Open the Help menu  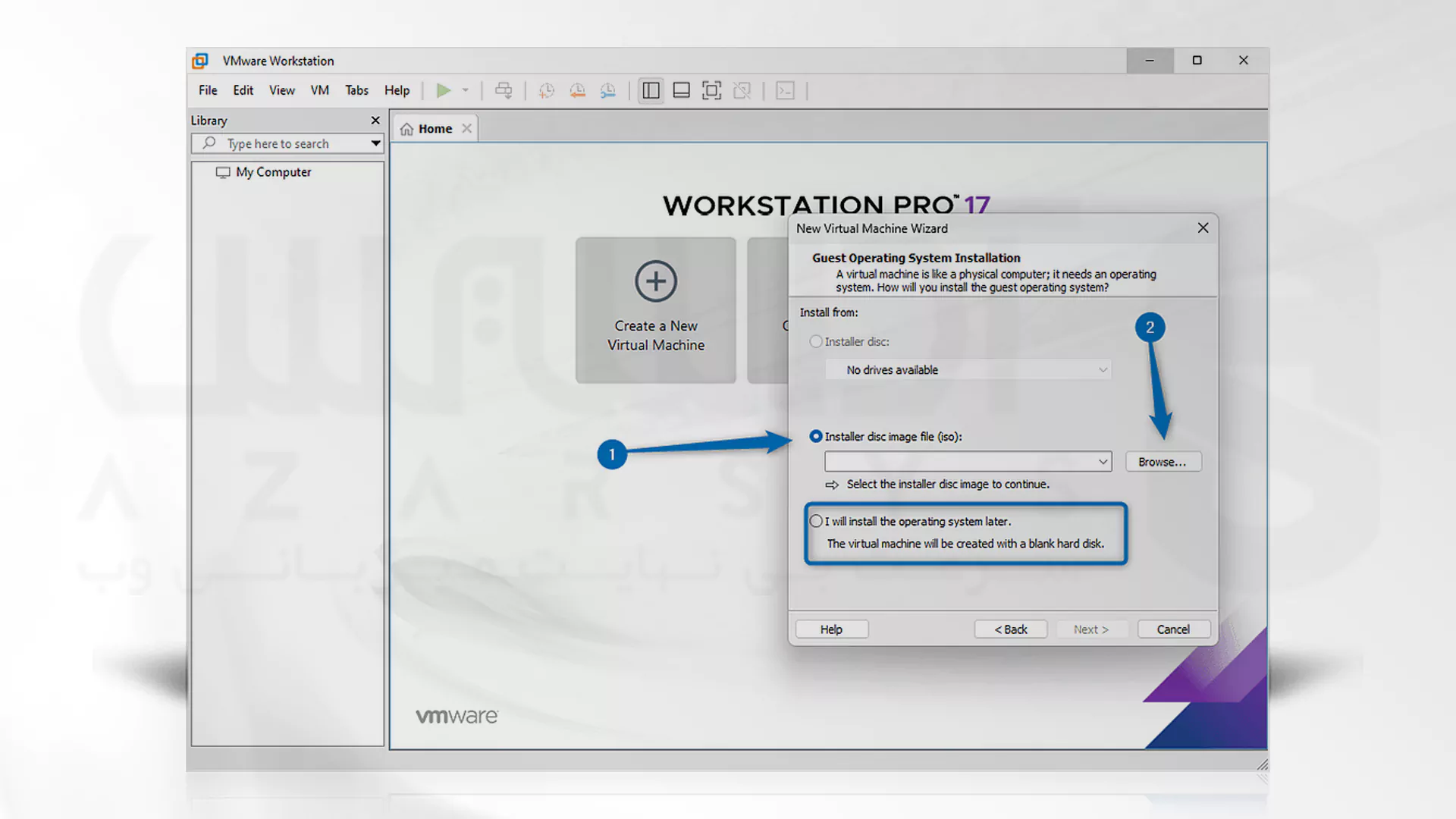click(x=397, y=90)
